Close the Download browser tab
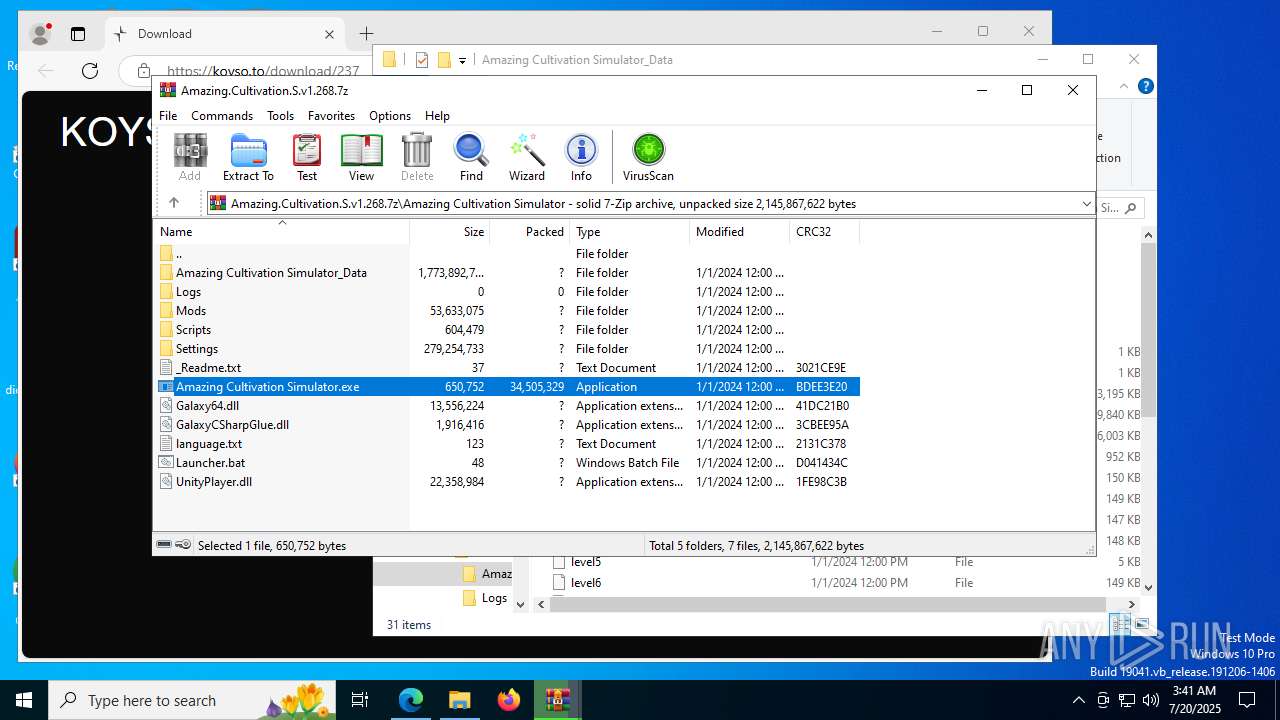 point(329,34)
